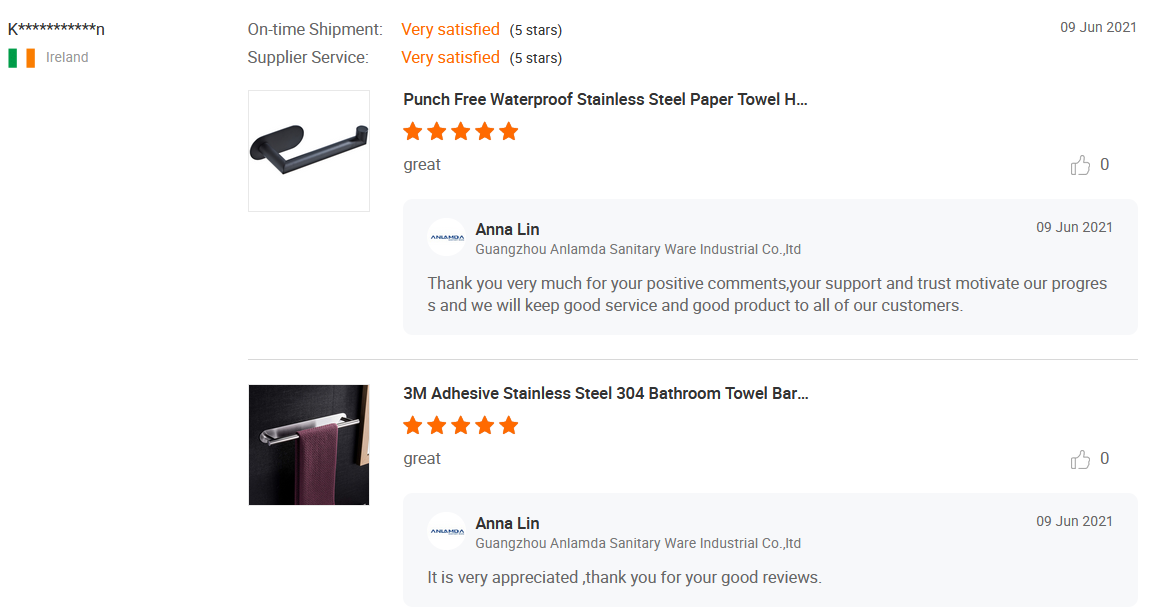This screenshot has height=613, width=1150.
Task: Click Supplier Service Very satisfied rating
Action: (450, 58)
